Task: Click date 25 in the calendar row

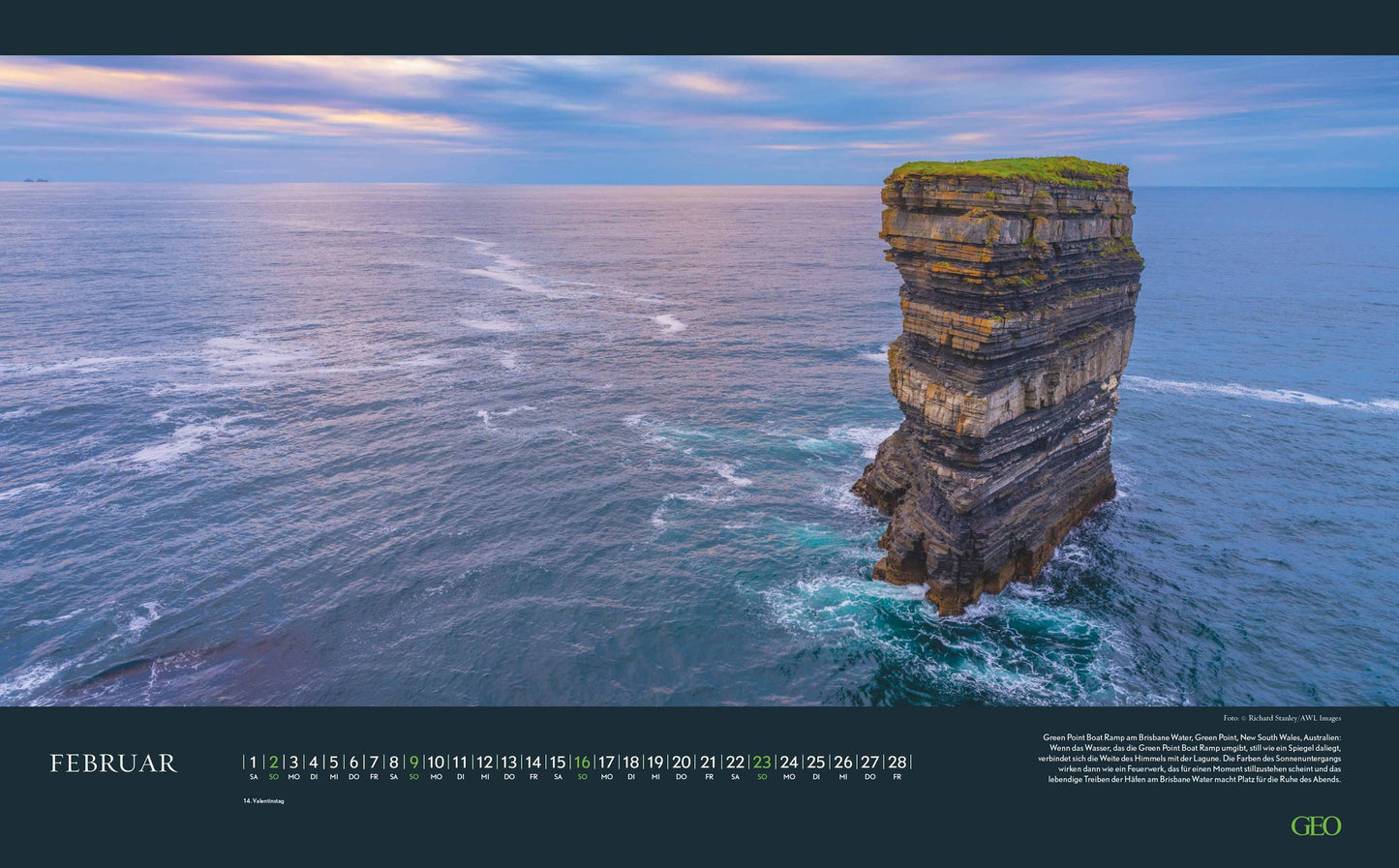Action: [816, 763]
